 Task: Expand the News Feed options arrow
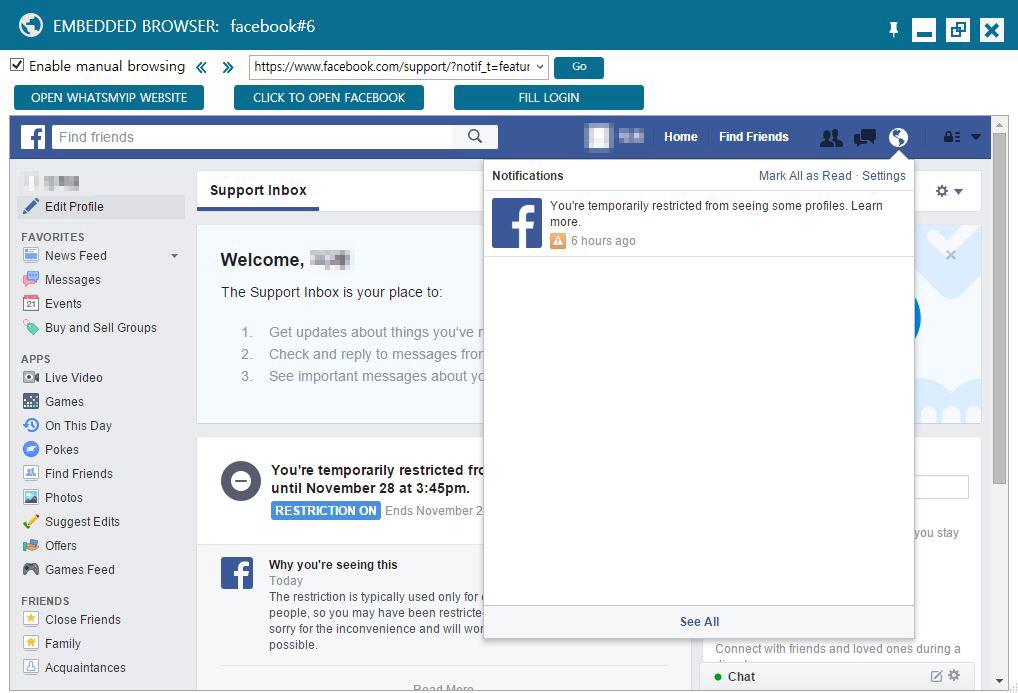click(x=174, y=256)
